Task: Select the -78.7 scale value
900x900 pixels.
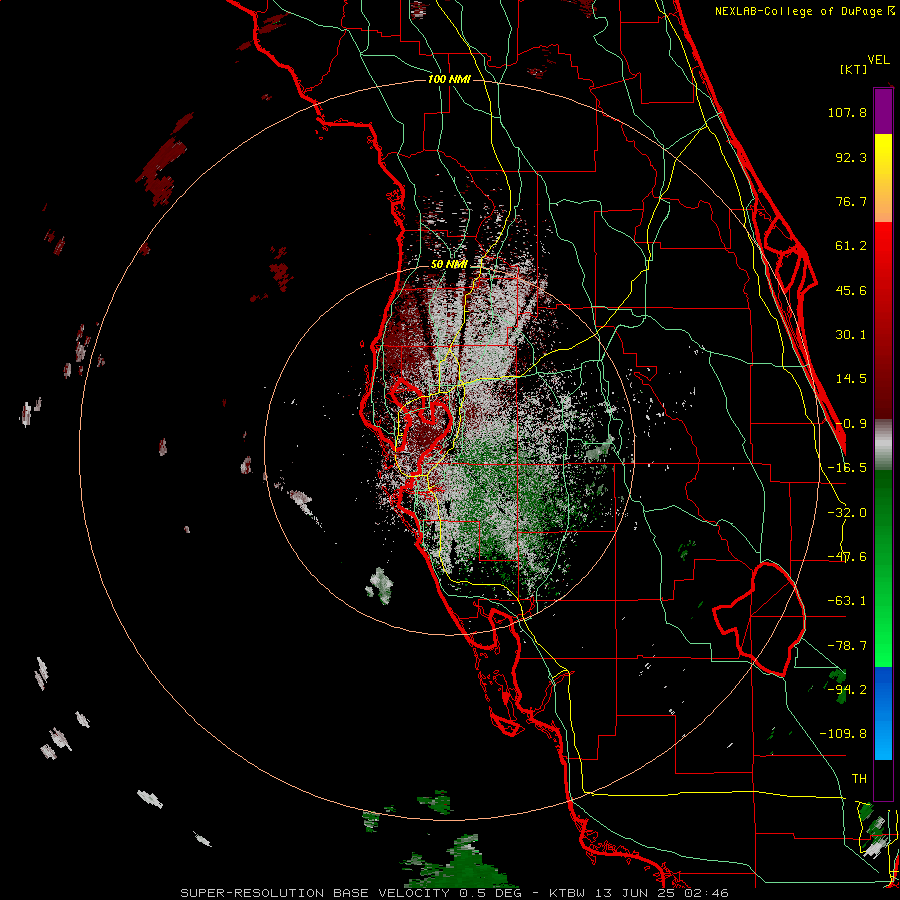Action: (847, 646)
